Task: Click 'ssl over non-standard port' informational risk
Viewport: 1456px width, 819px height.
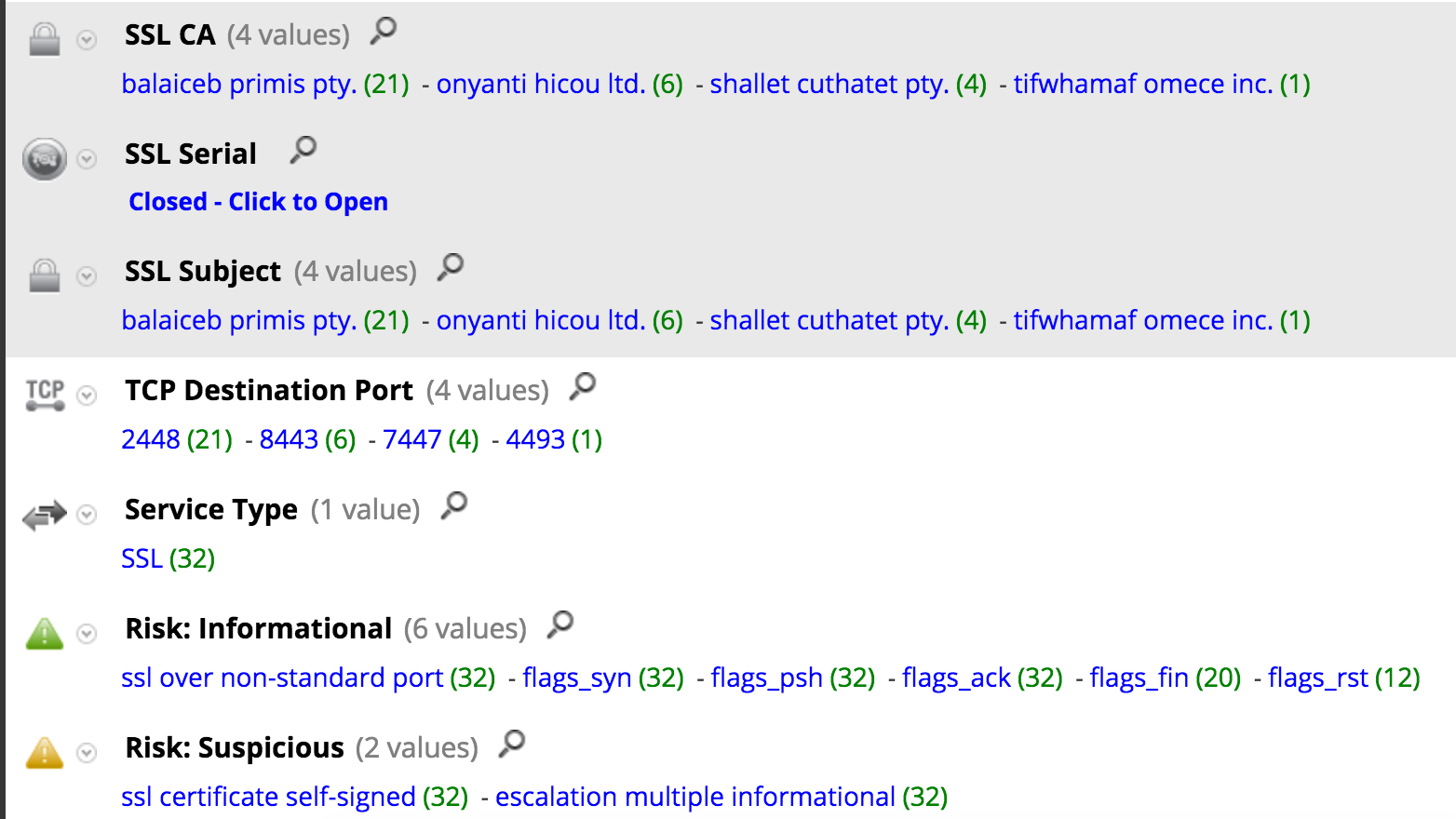Action: [281, 678]
